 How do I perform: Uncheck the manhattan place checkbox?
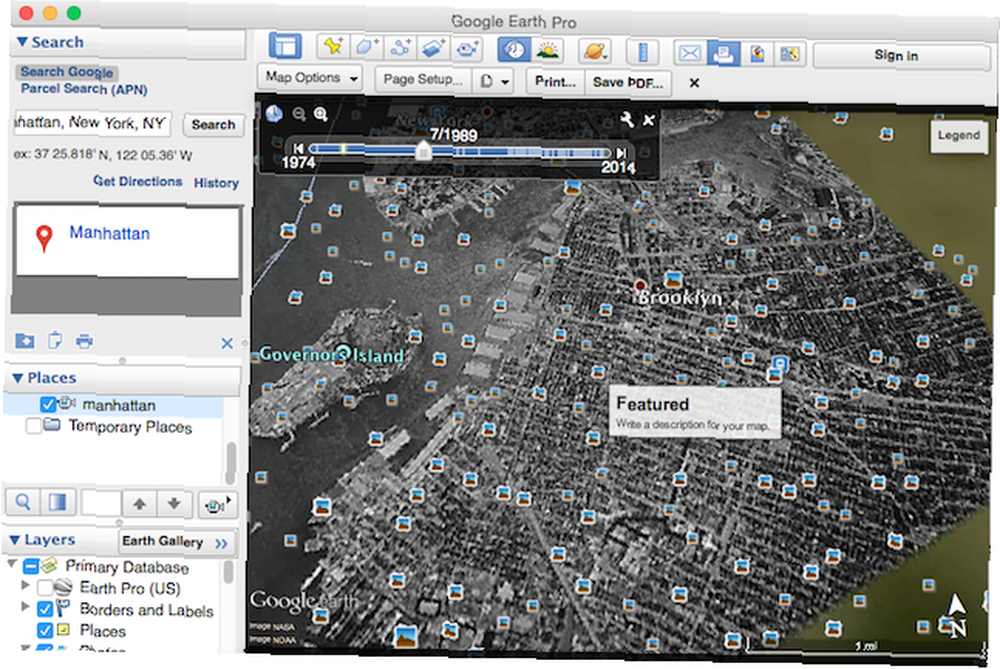click(48, 404)
